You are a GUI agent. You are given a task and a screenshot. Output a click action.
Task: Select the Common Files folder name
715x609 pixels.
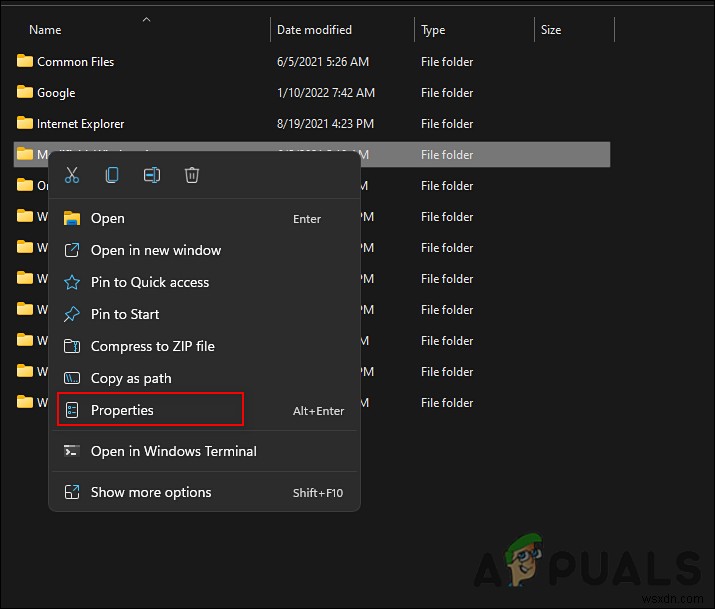76,62
